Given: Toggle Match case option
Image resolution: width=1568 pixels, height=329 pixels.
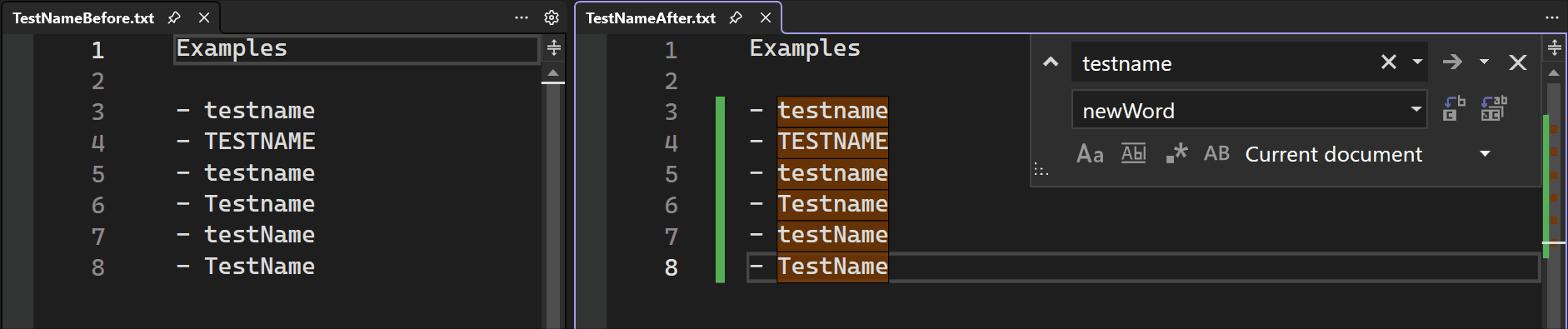Looking at the screenshot, I should pos(1090,154).
